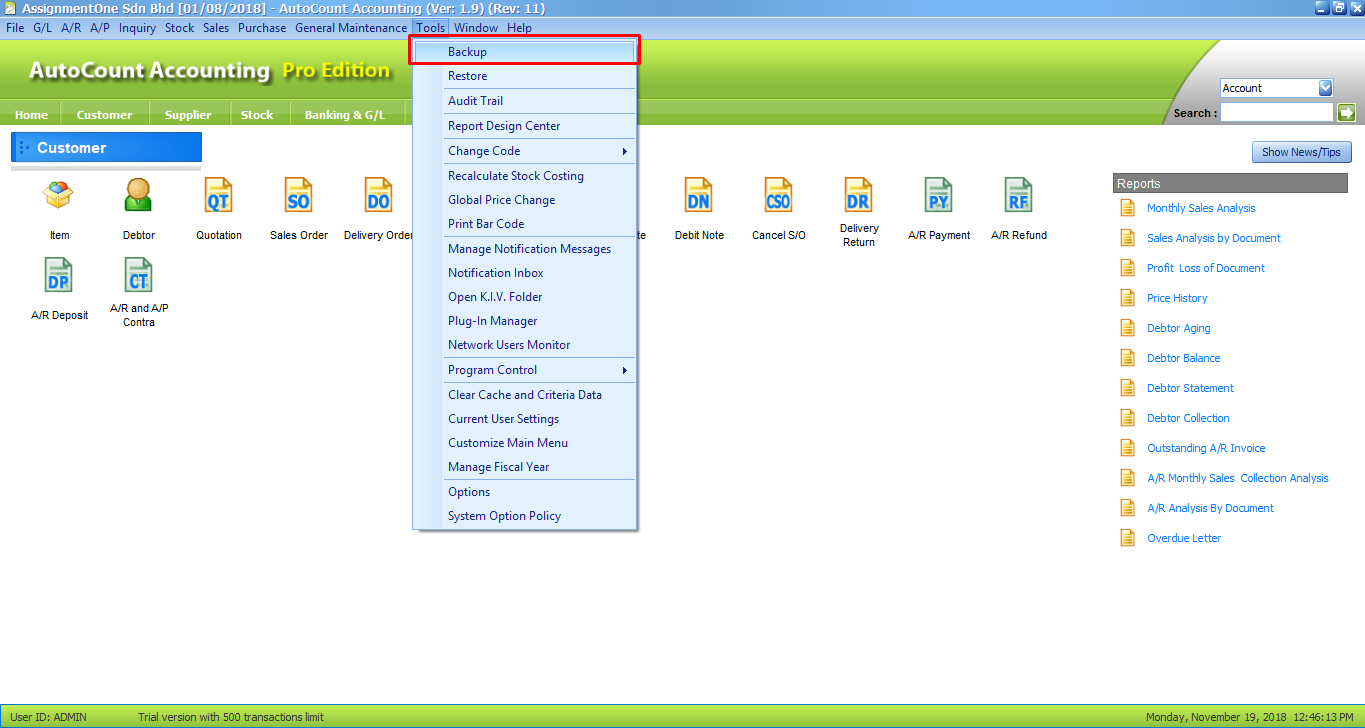Open the Delivery Order DO icon
The height and width of the screenshot is (728, 1365).
click(x=379, y=195)
